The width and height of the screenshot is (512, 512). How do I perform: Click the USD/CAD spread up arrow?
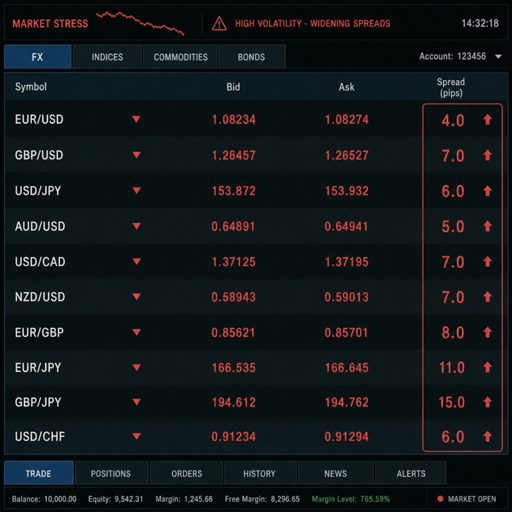click(487, 262)
